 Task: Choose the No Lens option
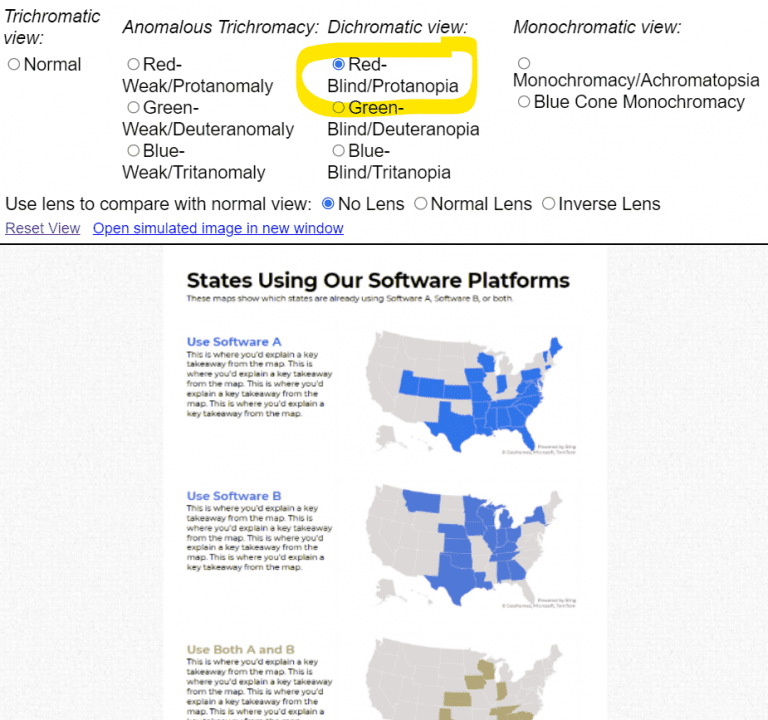328,203
